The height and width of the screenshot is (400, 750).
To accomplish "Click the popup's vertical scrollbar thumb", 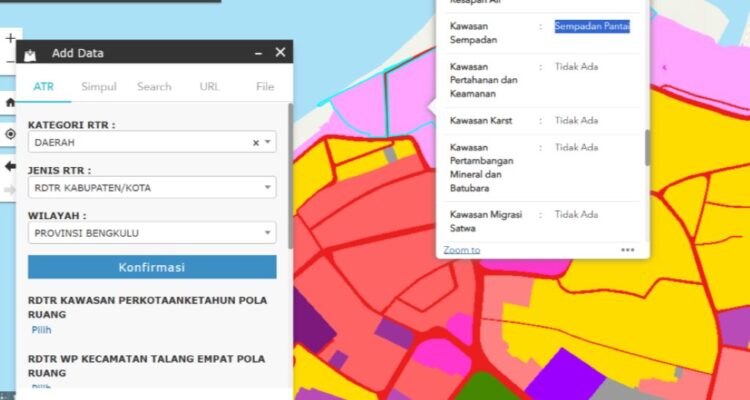I will pyautogui.click(x=647, y=148).
